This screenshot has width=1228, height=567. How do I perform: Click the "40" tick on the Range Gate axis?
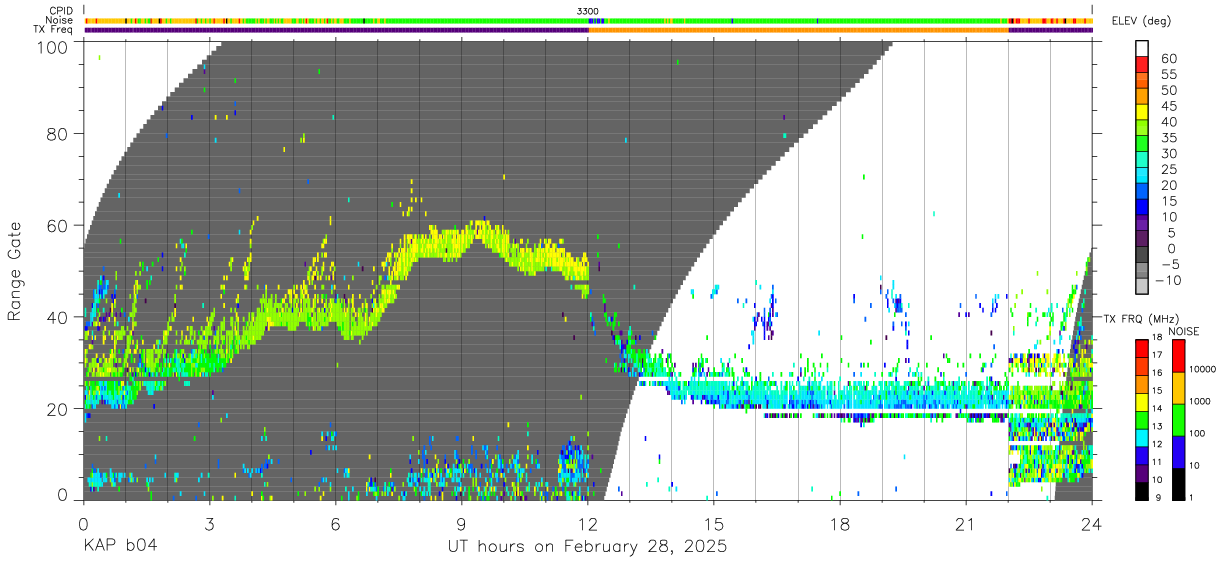[x=57, y=317]
